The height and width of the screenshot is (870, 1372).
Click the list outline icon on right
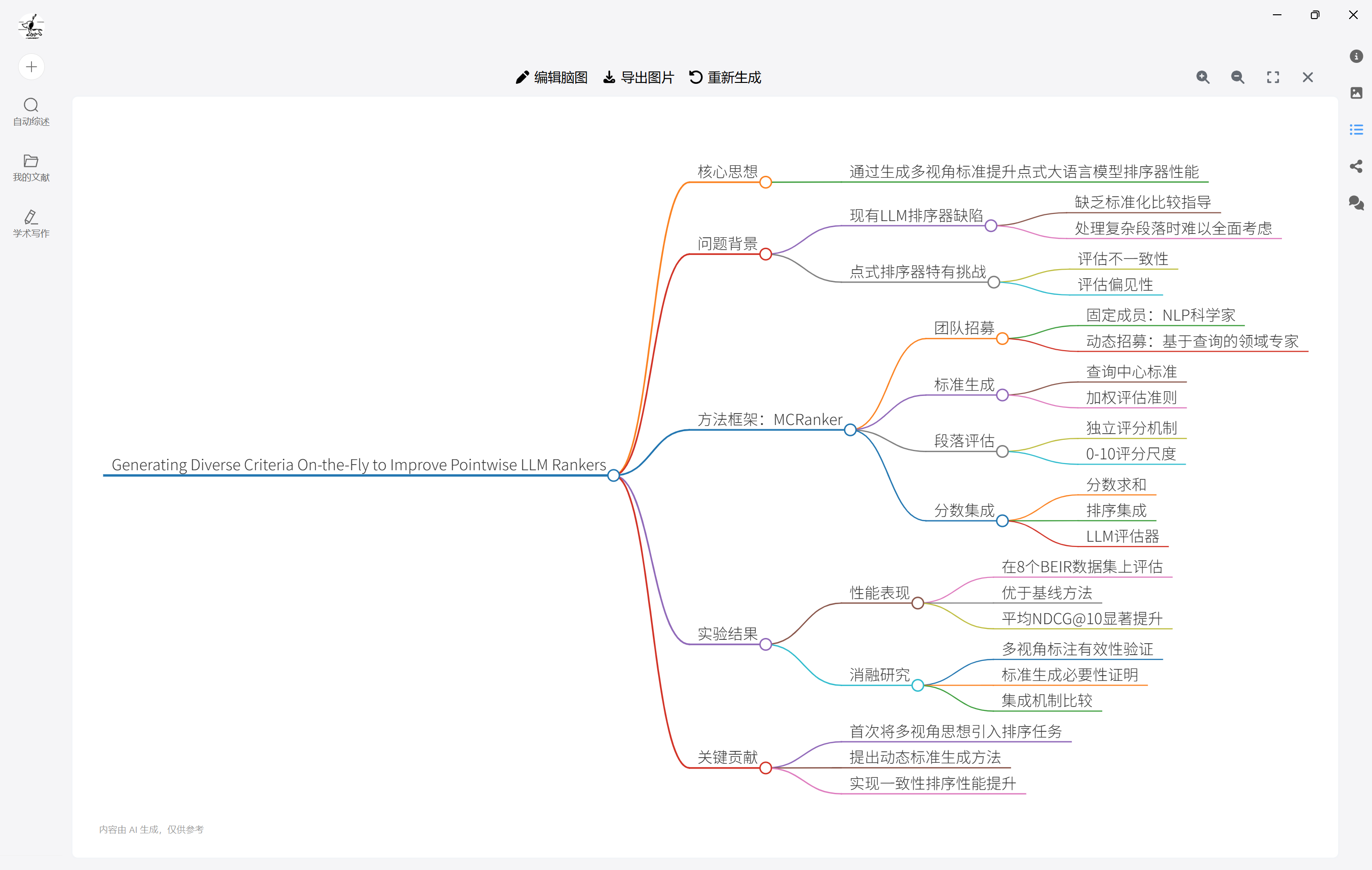coord(1356,130)
